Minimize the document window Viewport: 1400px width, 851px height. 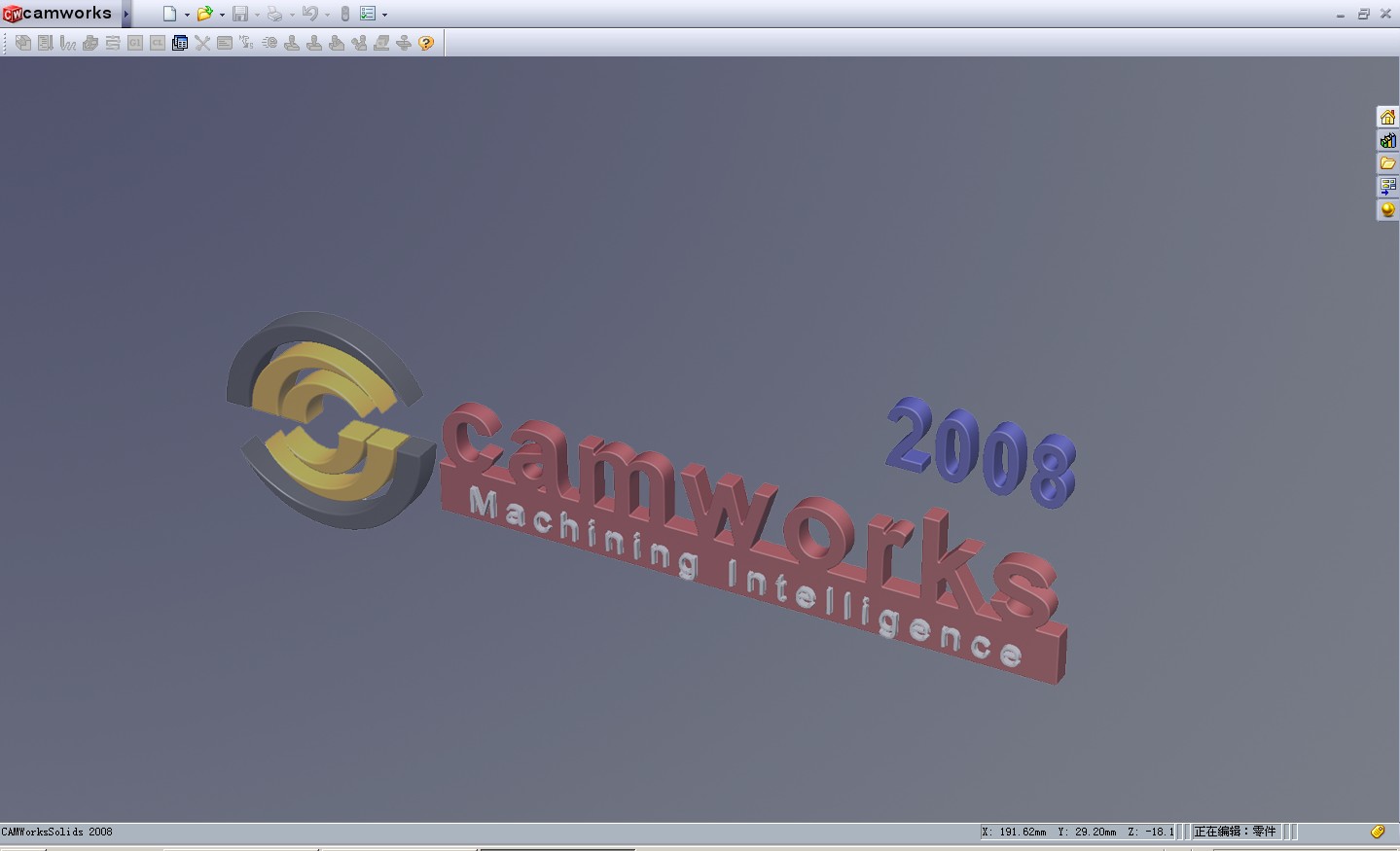click(x=1341, y=14)
